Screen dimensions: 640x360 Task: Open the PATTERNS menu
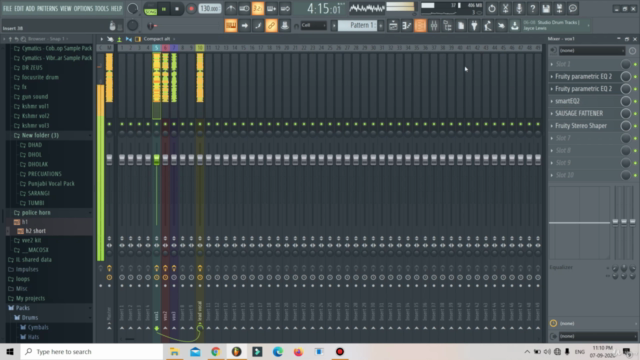click(x=47, y=9)
